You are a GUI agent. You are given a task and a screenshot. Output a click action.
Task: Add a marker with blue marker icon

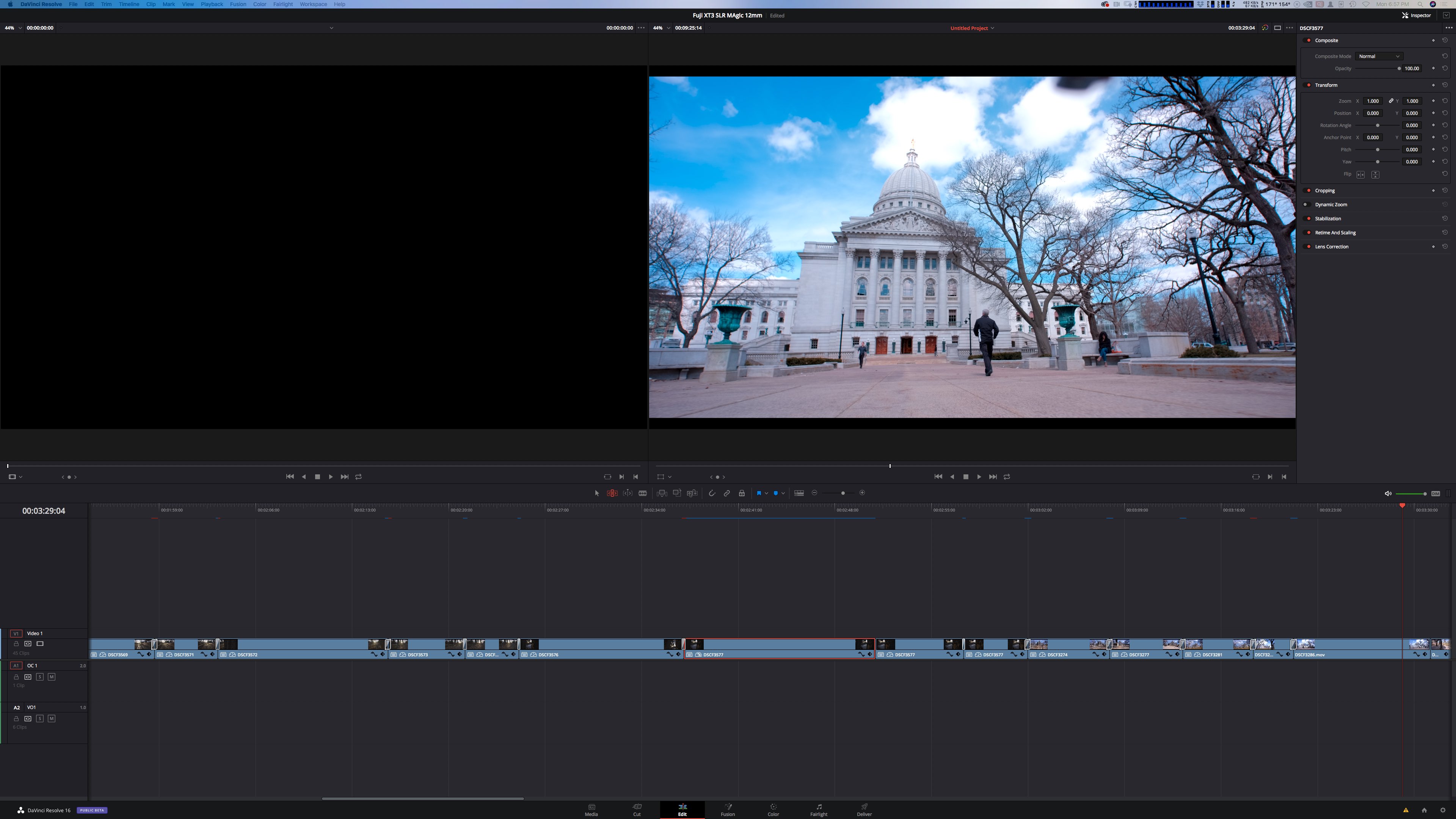point(775,493)
